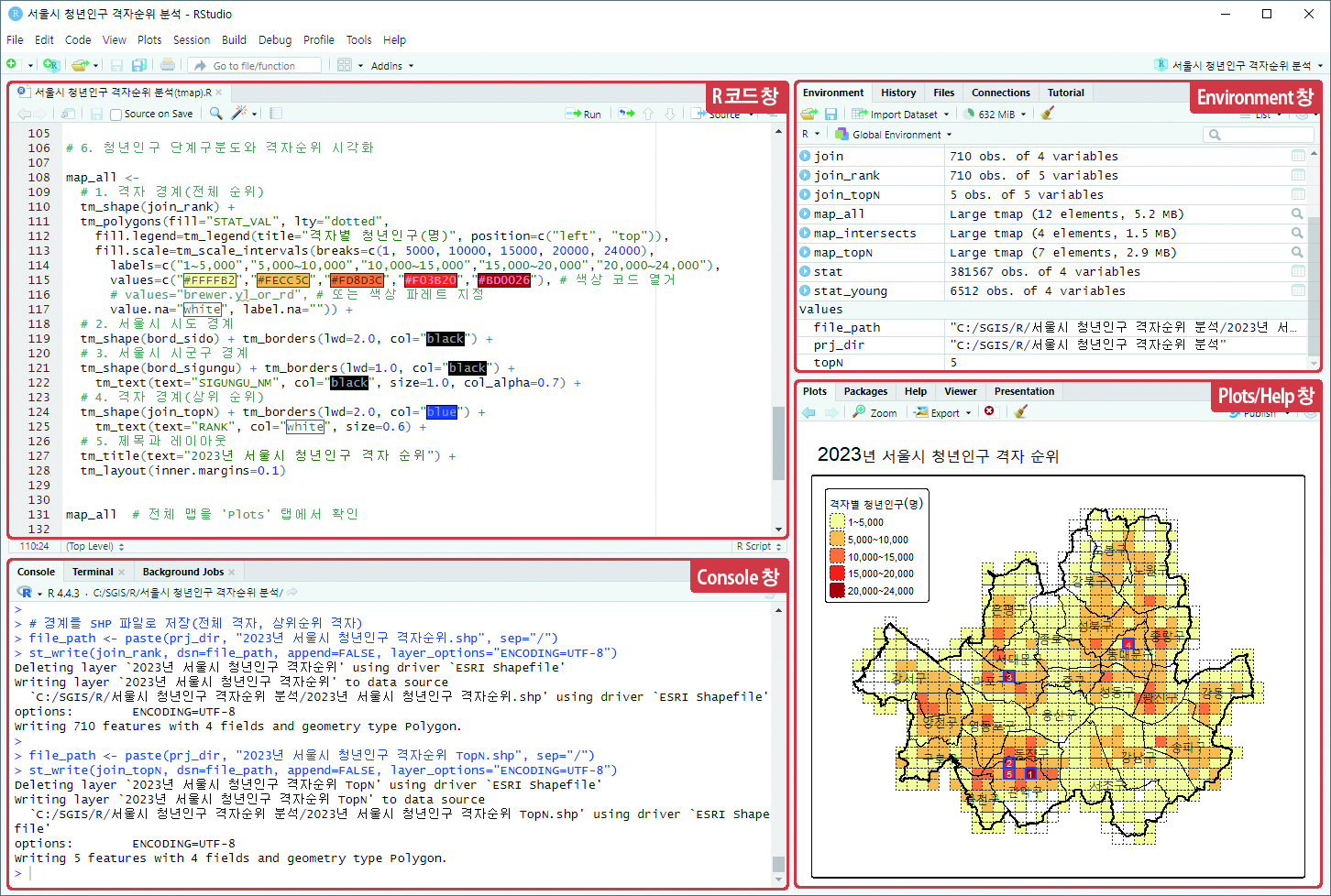Open the code tools magic wand
The height and width of the screenshot is (896, 1331).
[x=239, y=114]
